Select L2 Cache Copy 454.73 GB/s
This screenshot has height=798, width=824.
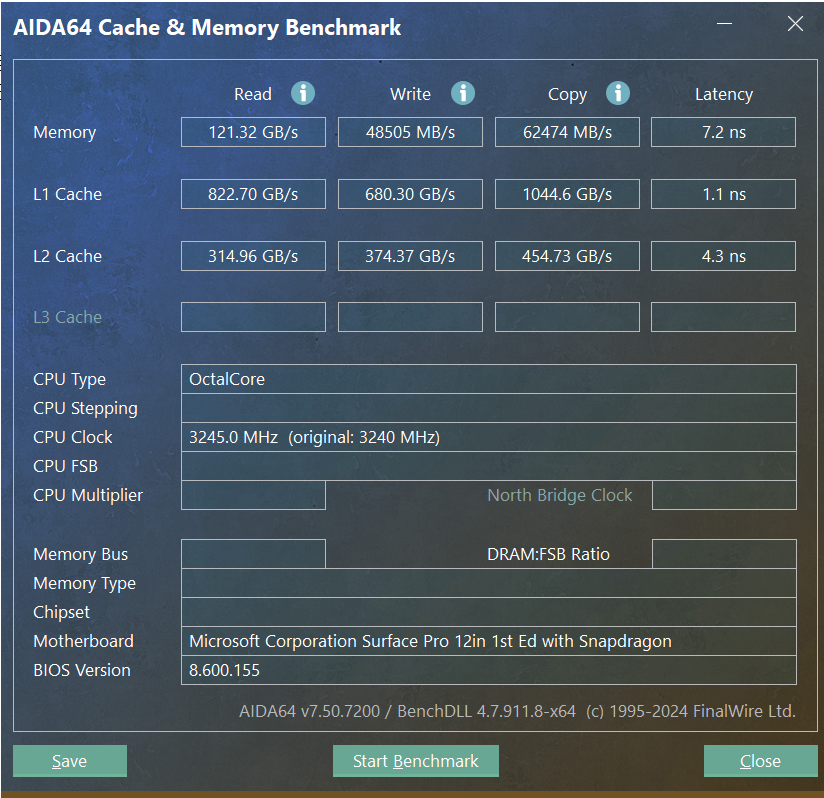pyautogui.click(x=567, y=256)
